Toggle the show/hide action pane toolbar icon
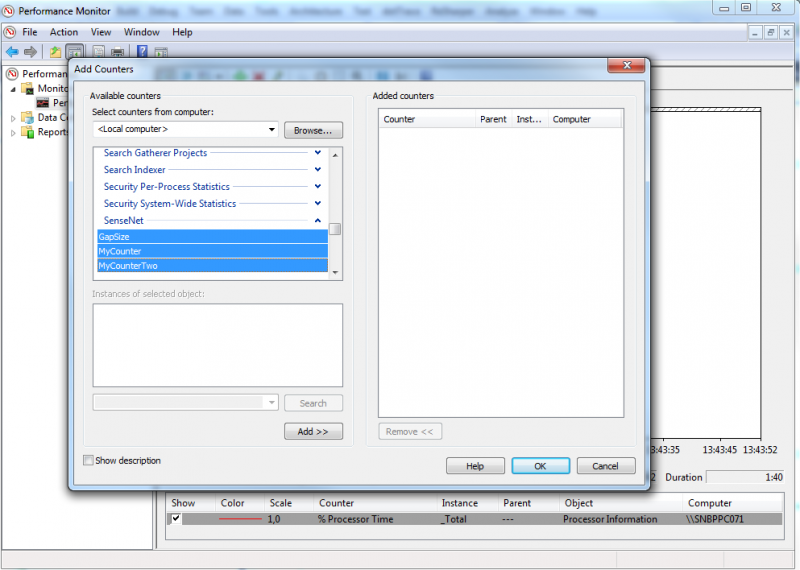 coord(161,52)
